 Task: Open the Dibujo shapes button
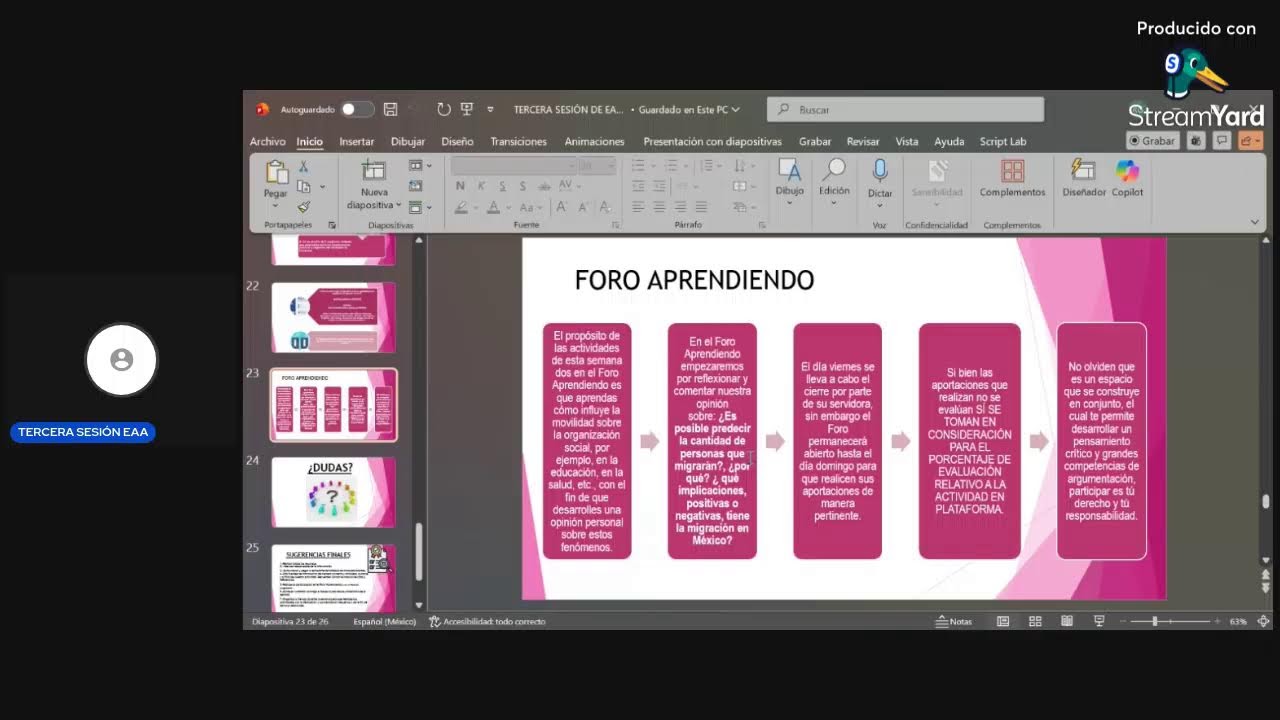pyautogui.click(x=789, y=180)
